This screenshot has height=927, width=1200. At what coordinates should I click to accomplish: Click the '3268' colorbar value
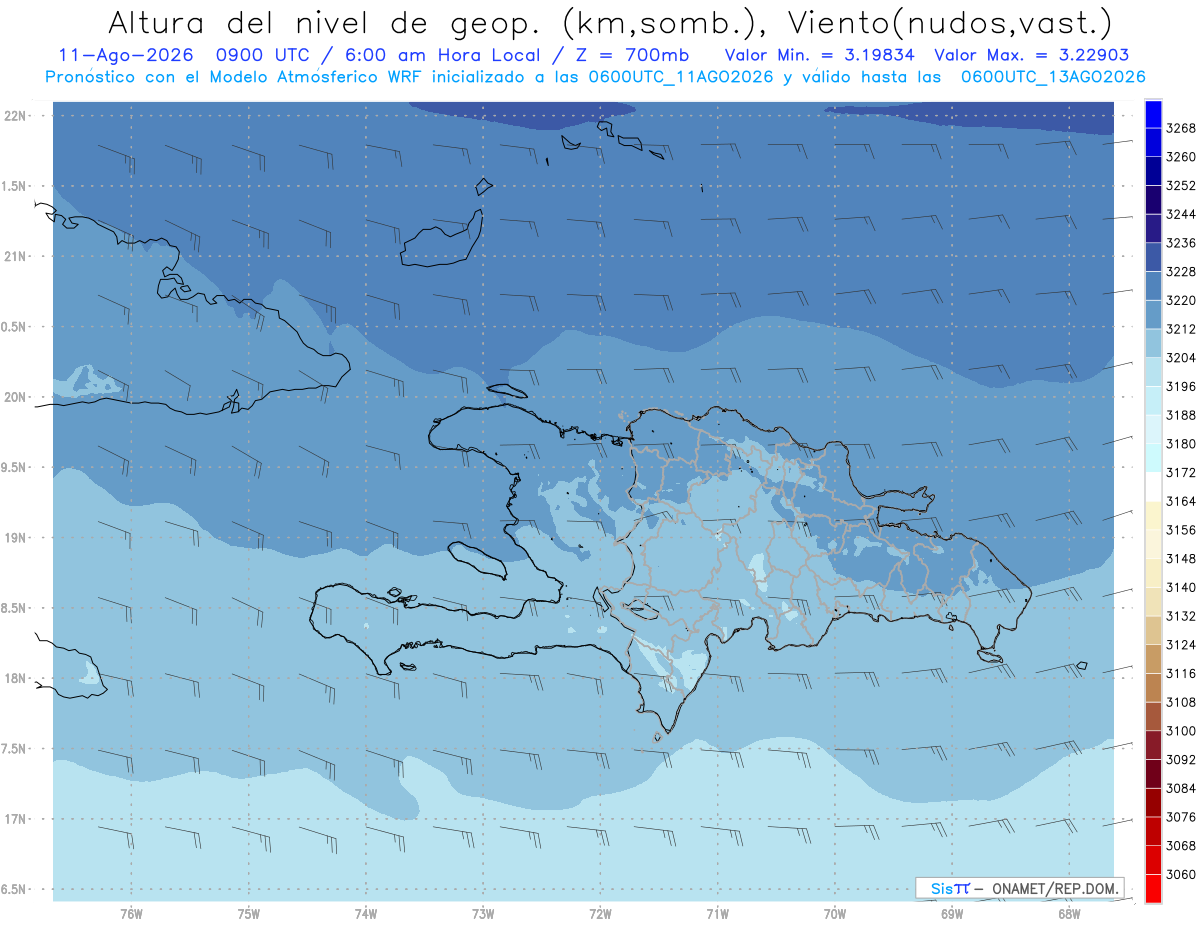pyautogui.click(x=1181, y=129)
